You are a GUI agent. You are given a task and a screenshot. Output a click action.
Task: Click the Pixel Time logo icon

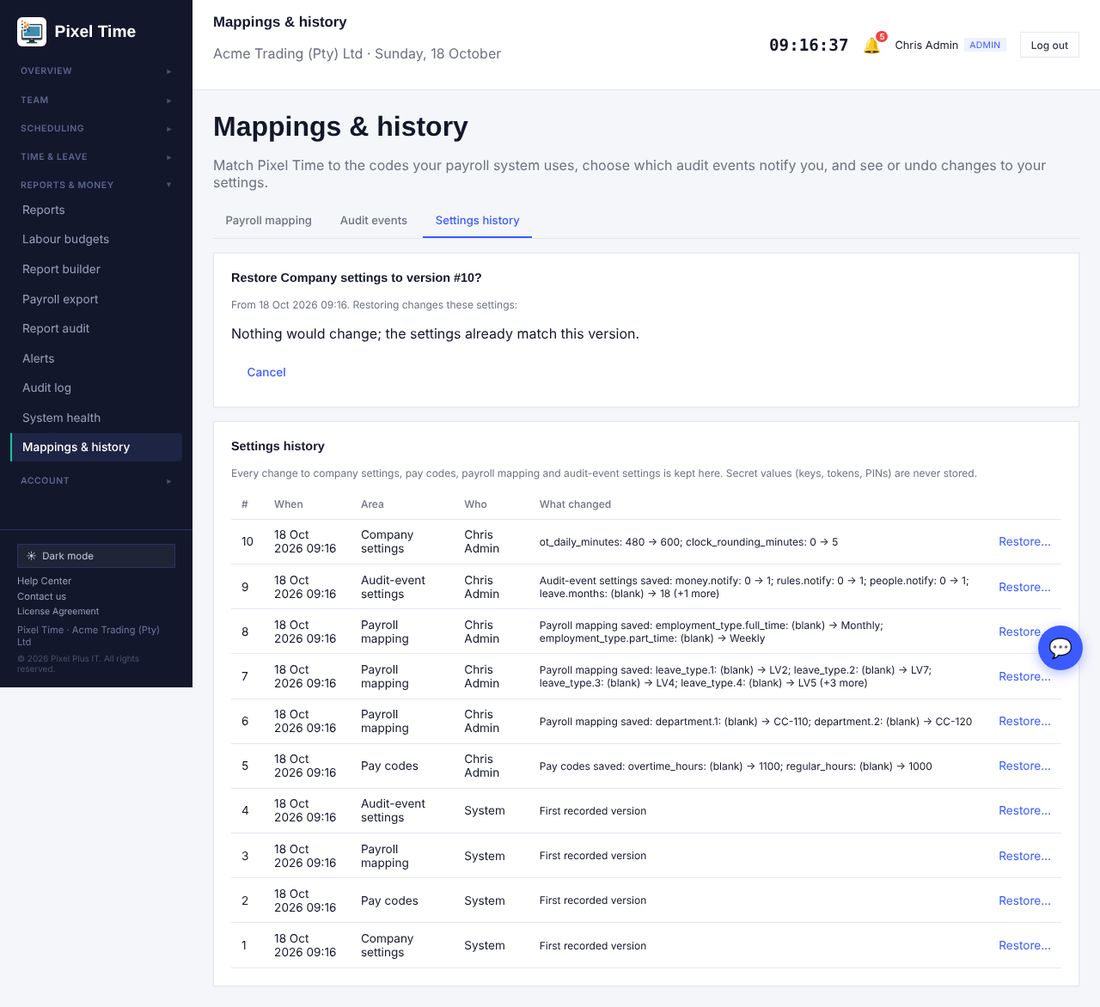click(32, 32)
